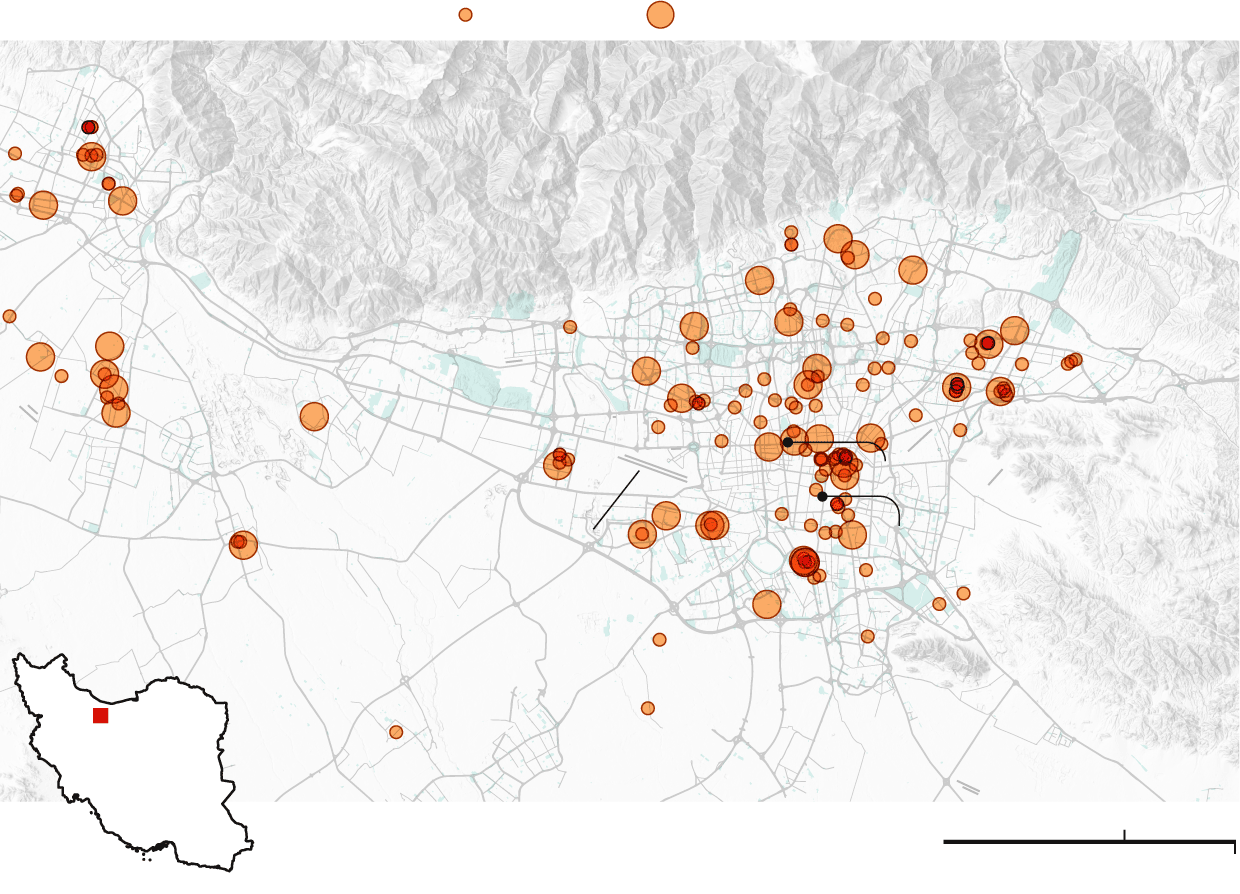The height and width of the screenshot is (894, 1240).
Task: Click the small circle at the mountain foothills edge
Action: [570, 327]
